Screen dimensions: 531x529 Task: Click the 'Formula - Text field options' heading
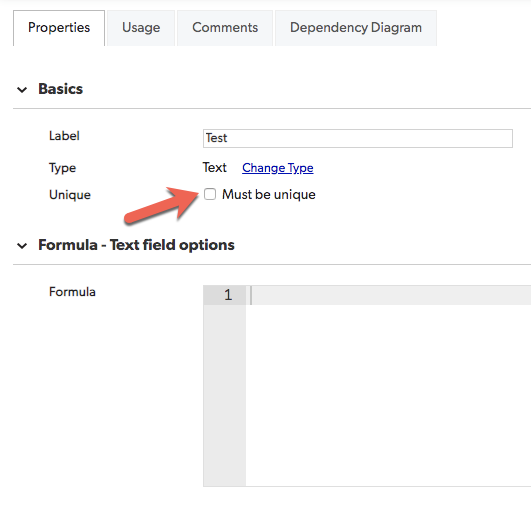pyautogui.click(x=136, y=245)
